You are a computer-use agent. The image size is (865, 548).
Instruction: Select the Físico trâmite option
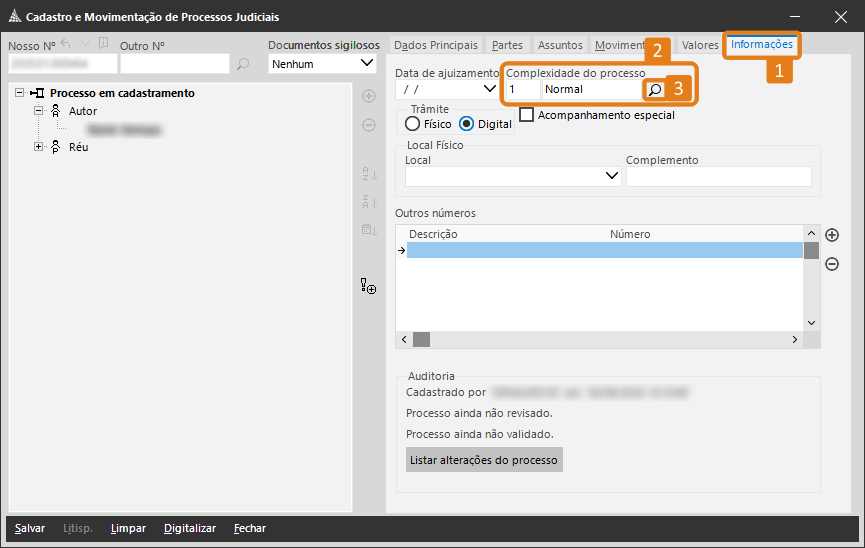click(x=413, y=124)
